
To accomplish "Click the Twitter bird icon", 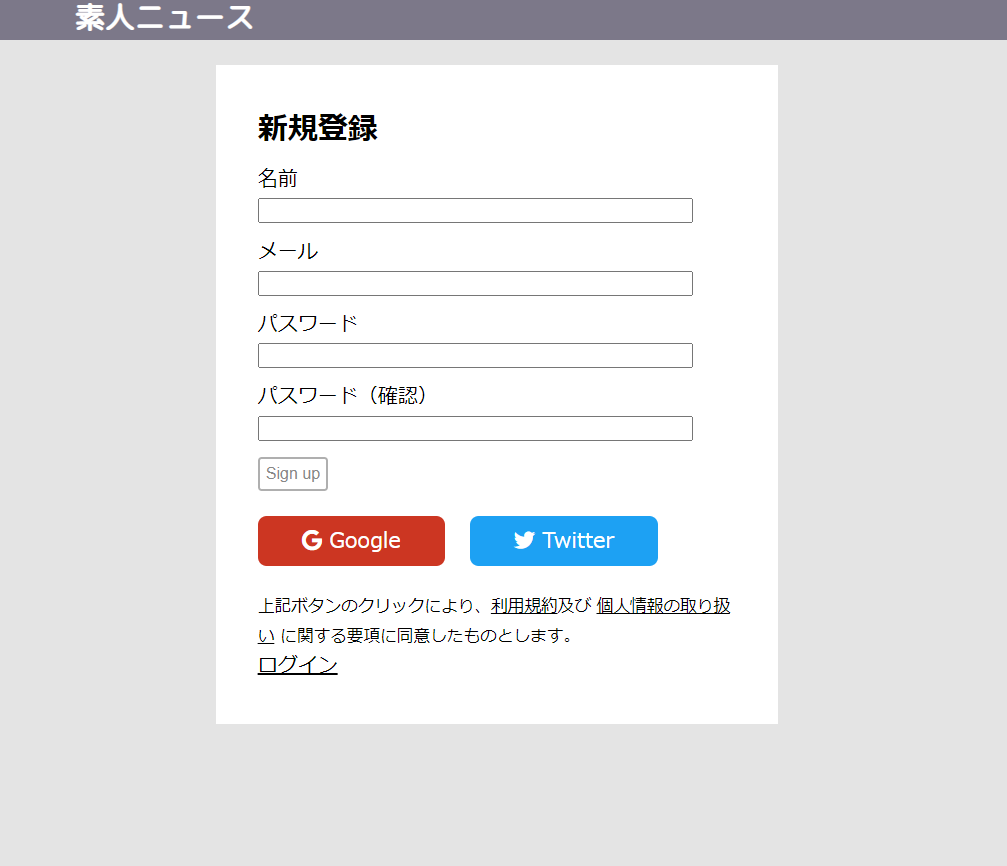I will [523, 540].
